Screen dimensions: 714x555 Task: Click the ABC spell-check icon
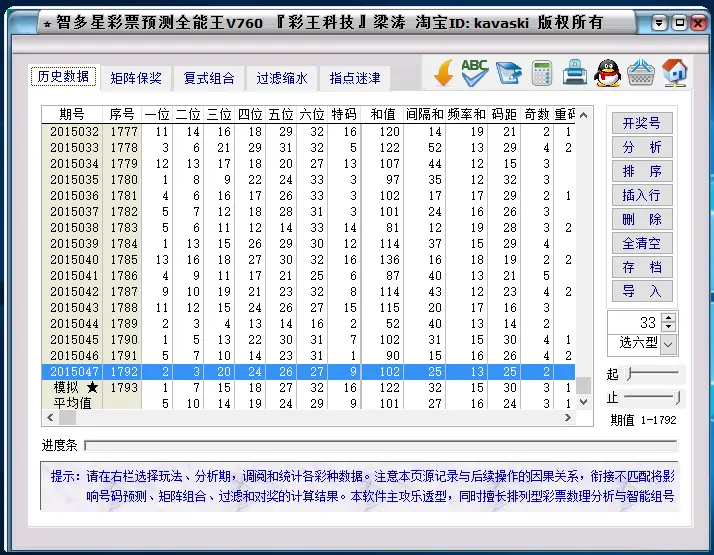pos(475,72)
